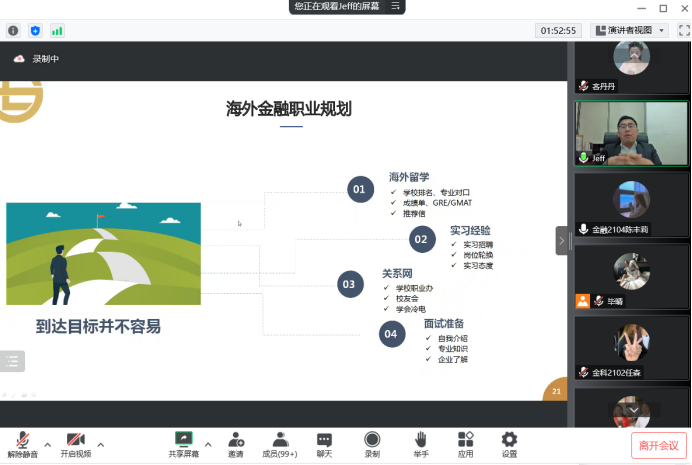Select Jeff's video thumbnail

(x=631, y=133)
